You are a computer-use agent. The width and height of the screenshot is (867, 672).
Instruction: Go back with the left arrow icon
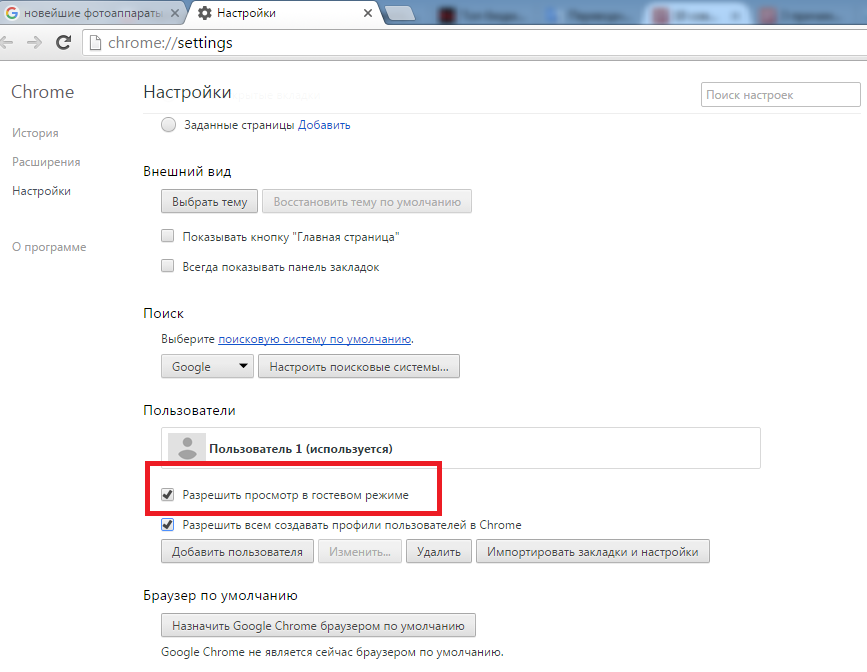[x=6, y=43]
